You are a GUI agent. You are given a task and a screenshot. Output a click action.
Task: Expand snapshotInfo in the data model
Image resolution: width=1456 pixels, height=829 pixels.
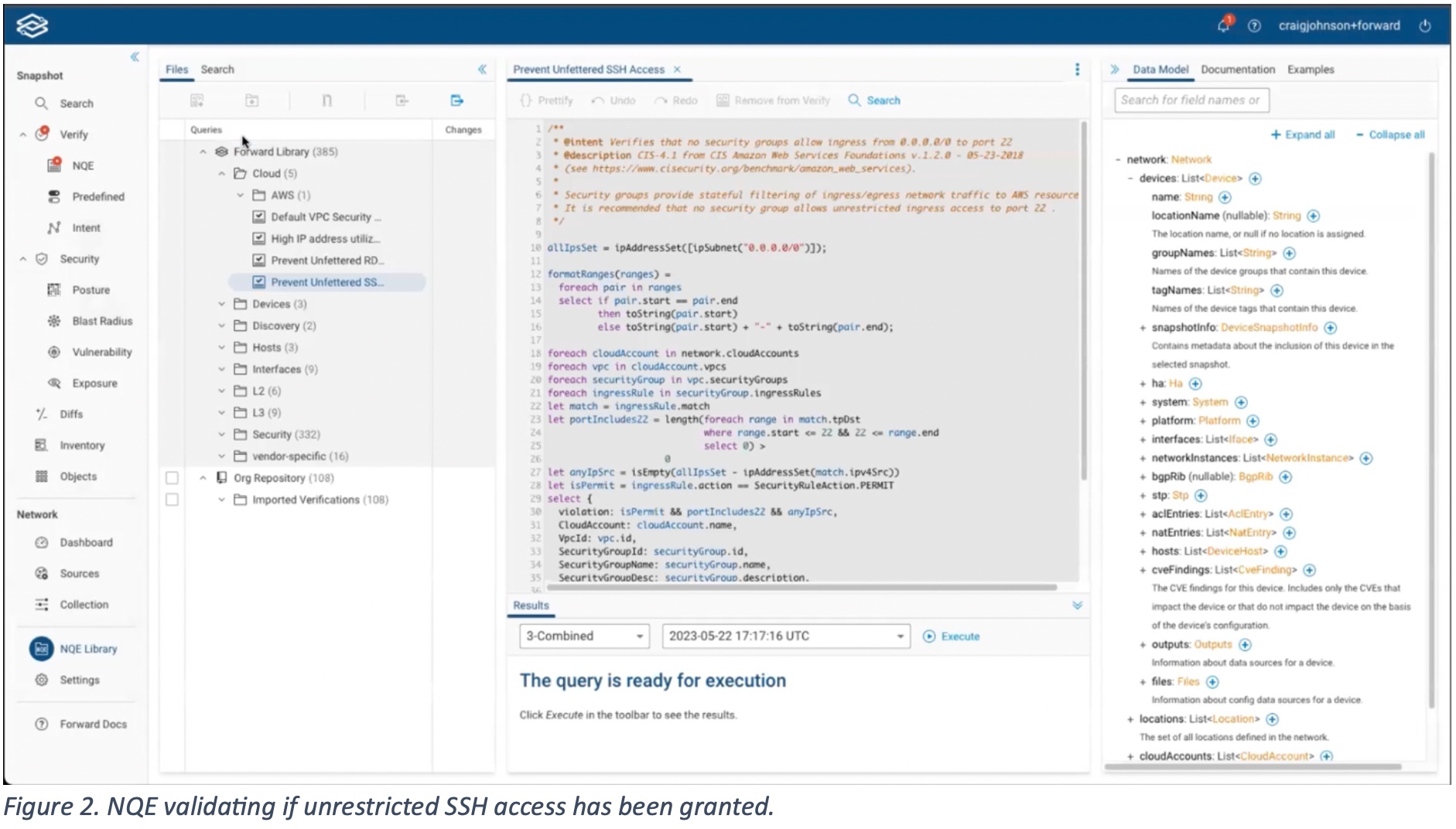(x=1143, y=328)
